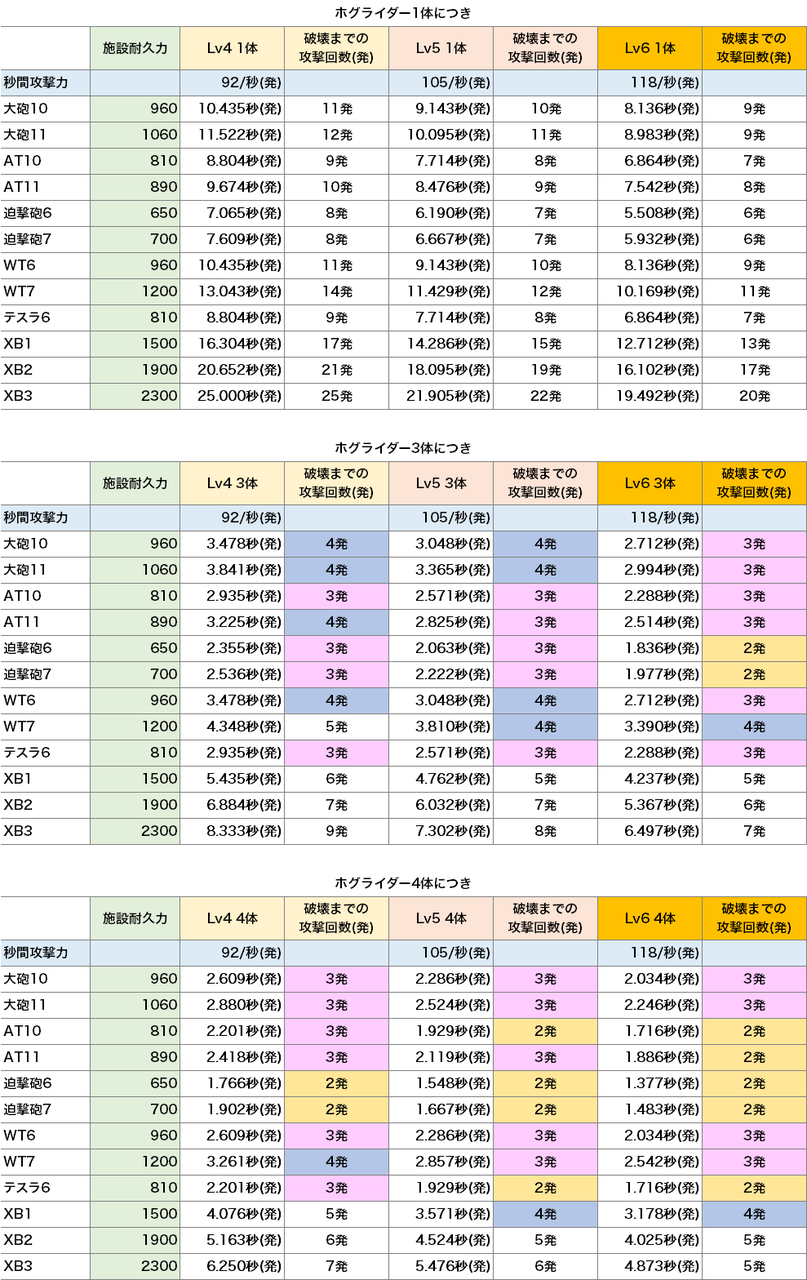Click the 14発 hit-count cell

pyautogui.click(x=337, y=292)
